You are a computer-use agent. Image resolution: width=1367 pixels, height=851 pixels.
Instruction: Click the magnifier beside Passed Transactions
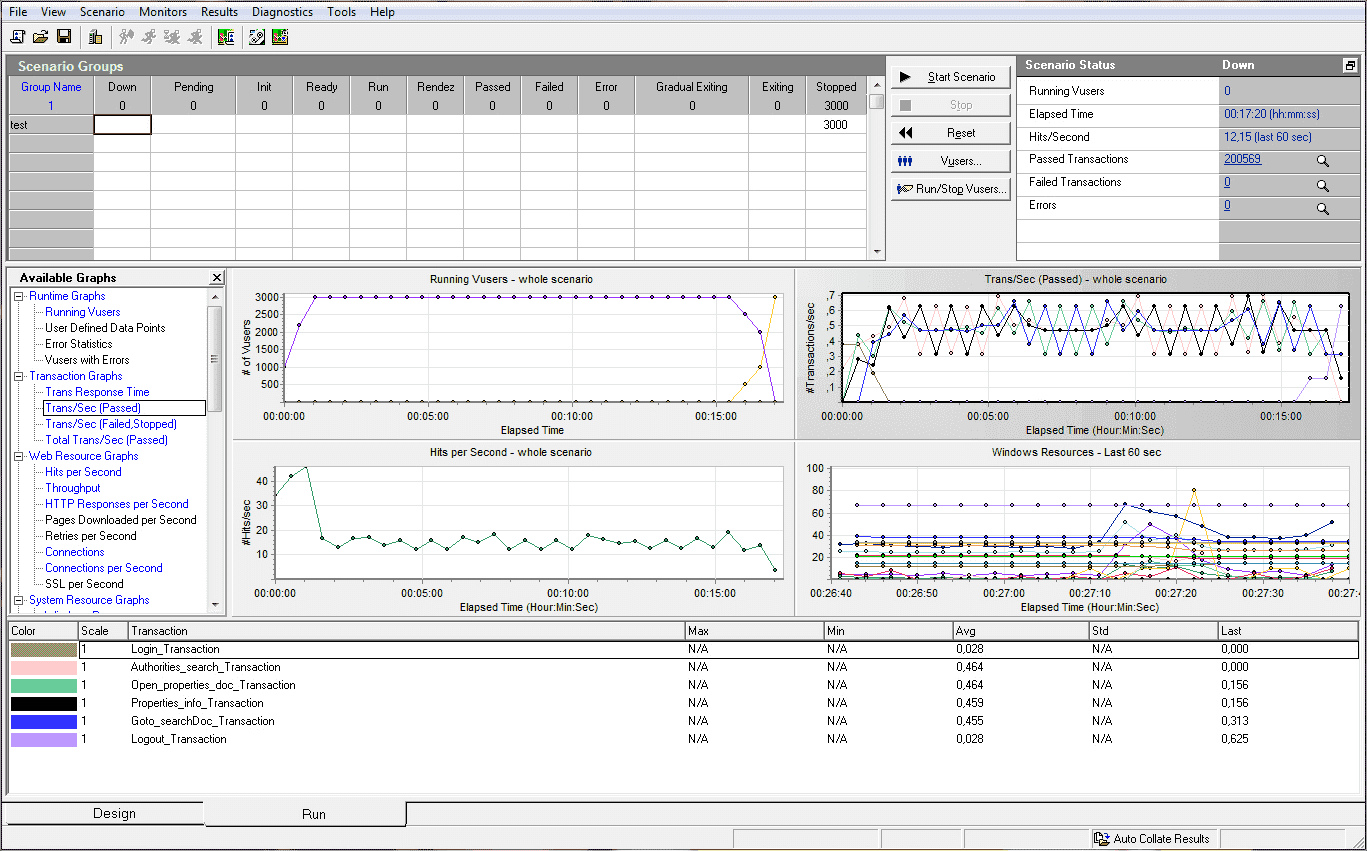(x=1322, y=161)
